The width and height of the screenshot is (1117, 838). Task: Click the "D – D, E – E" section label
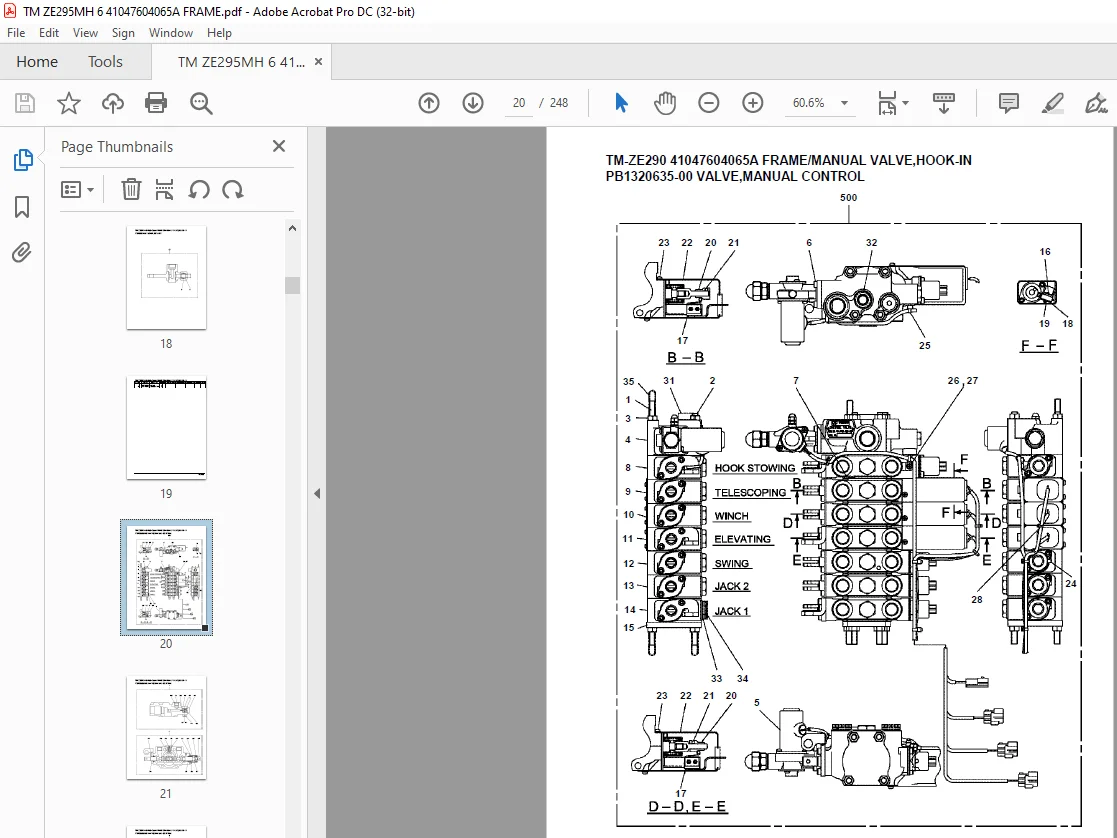(x=687, y=807)
